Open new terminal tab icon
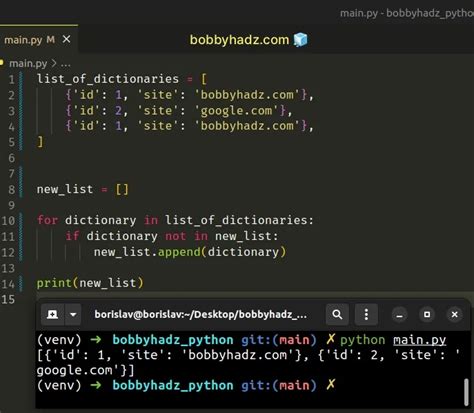This screenshot has width=474, height=413. (52, 314)
